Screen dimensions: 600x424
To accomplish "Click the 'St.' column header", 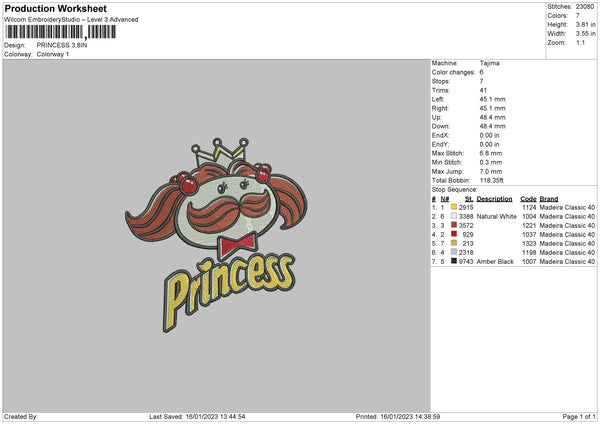I will pyautogui.click(x=469, y=199).
